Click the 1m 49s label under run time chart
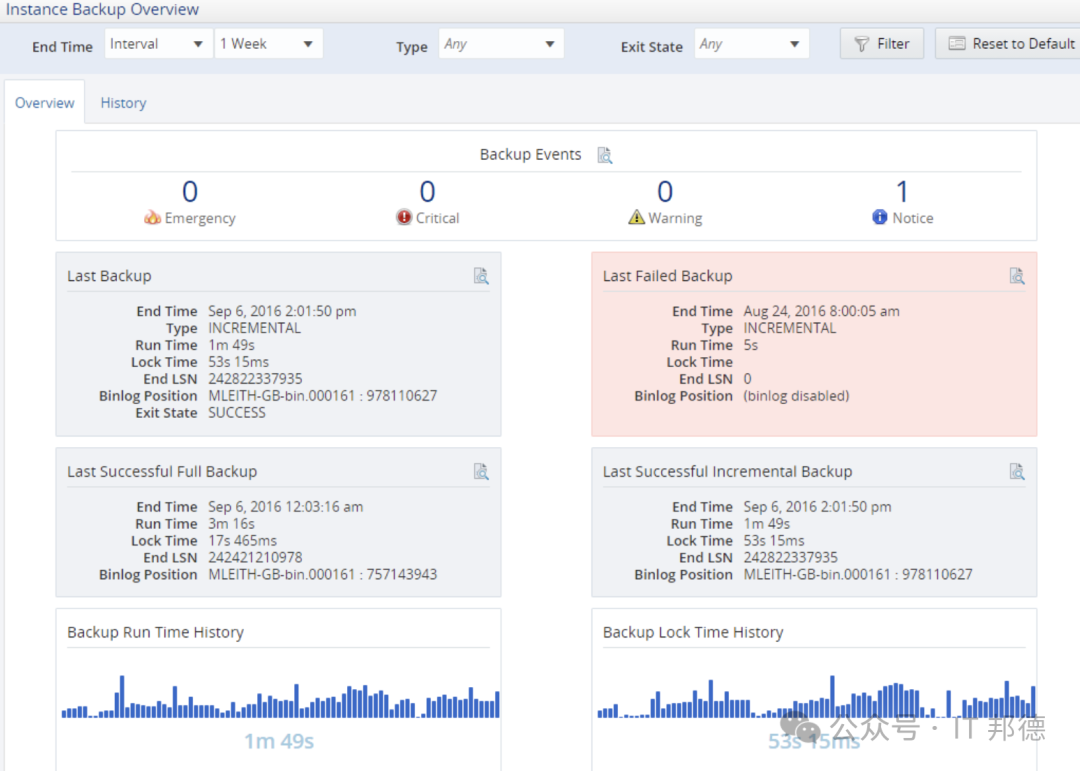Viewport: 1080px width, 771px height. click(x=279, y=741)
